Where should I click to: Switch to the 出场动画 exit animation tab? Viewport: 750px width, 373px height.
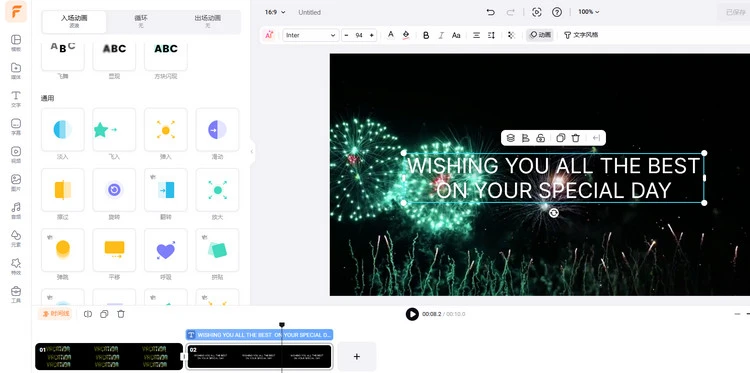coord(208,21)
